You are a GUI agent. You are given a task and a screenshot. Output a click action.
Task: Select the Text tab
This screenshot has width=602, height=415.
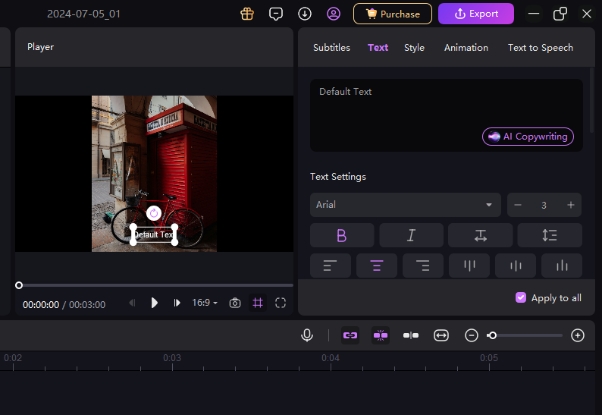[378, 48]
